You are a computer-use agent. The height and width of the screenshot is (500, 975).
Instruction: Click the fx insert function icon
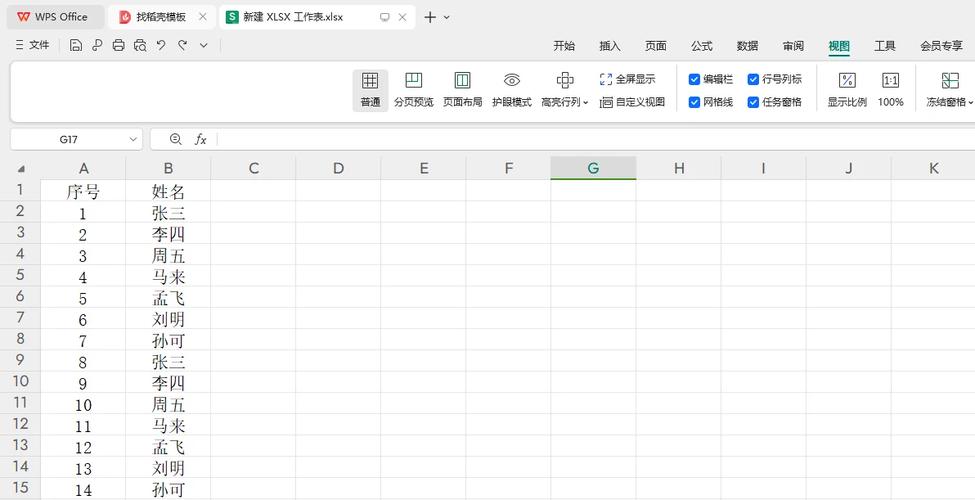(200, 139)
